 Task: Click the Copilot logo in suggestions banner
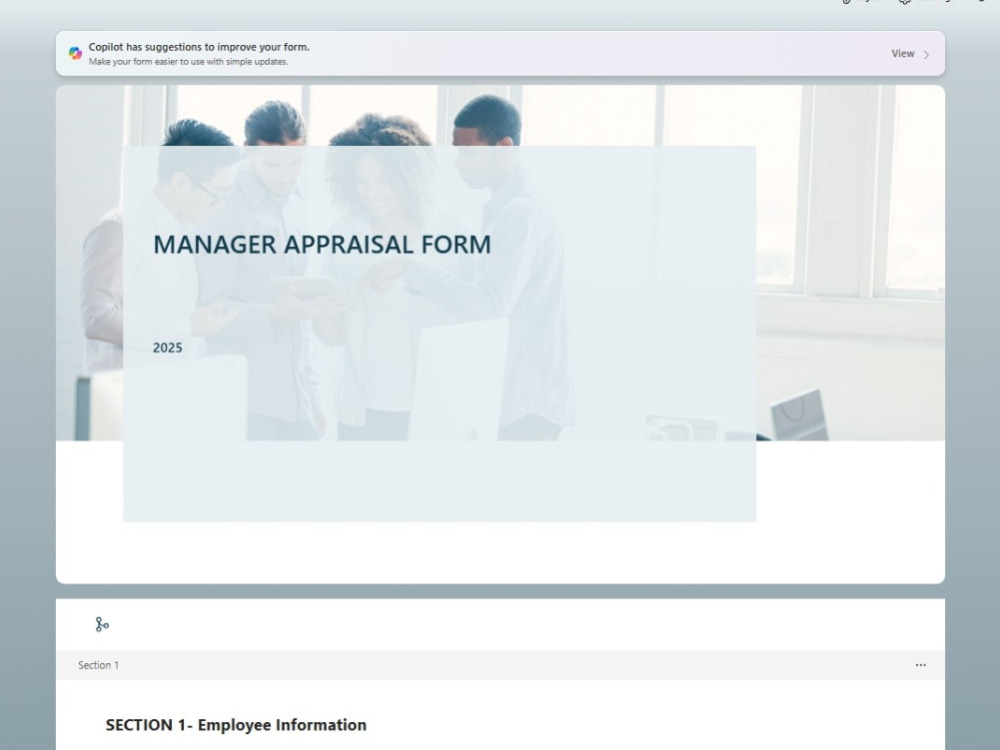click(75, 54)
